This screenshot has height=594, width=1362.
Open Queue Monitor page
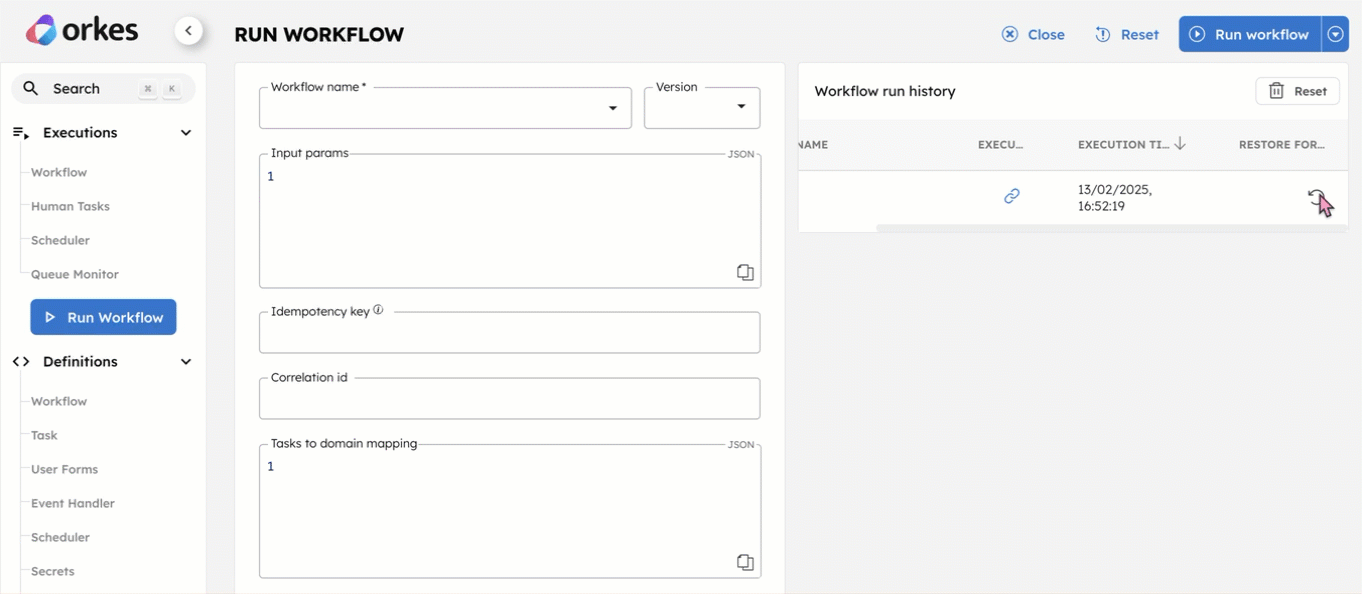tap(75, 274)
